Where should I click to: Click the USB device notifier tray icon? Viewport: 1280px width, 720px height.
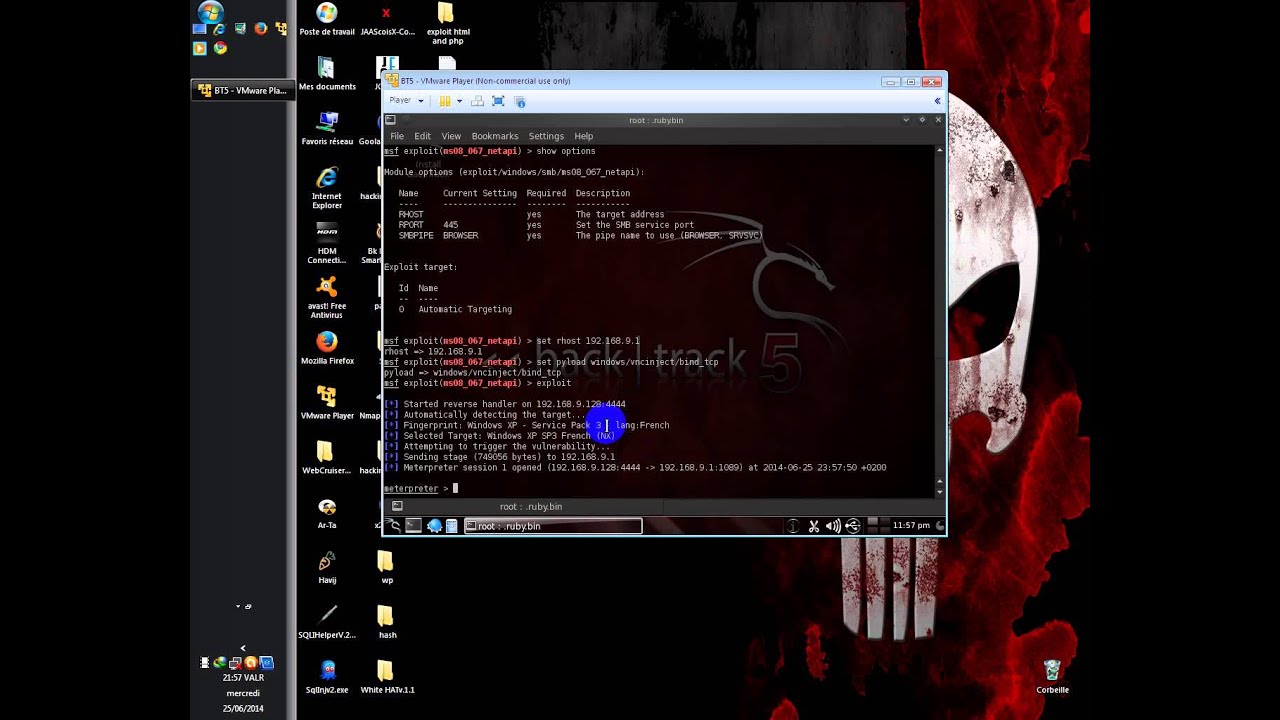pyautogui.click(x=852, y=526)
